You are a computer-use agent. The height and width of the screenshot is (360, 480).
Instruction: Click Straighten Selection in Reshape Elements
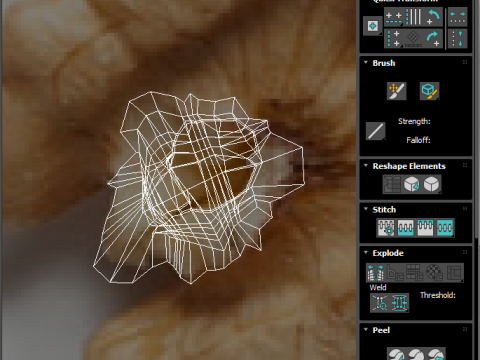coord(392,184)
